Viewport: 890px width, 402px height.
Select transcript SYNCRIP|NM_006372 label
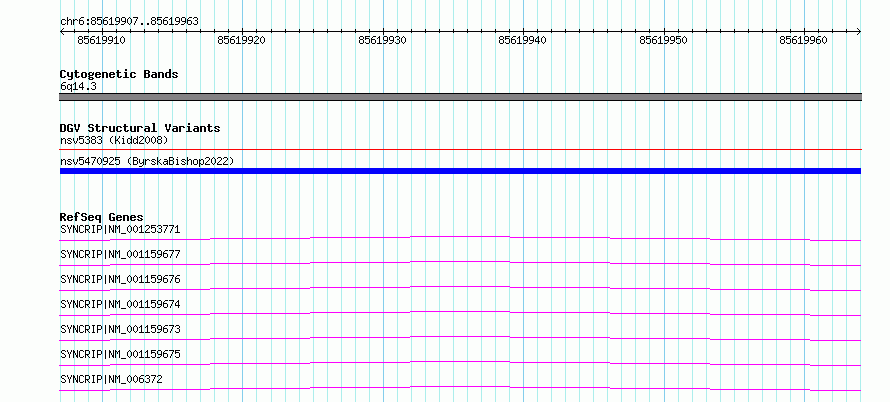pyautogui.click(x=111, y=379)
